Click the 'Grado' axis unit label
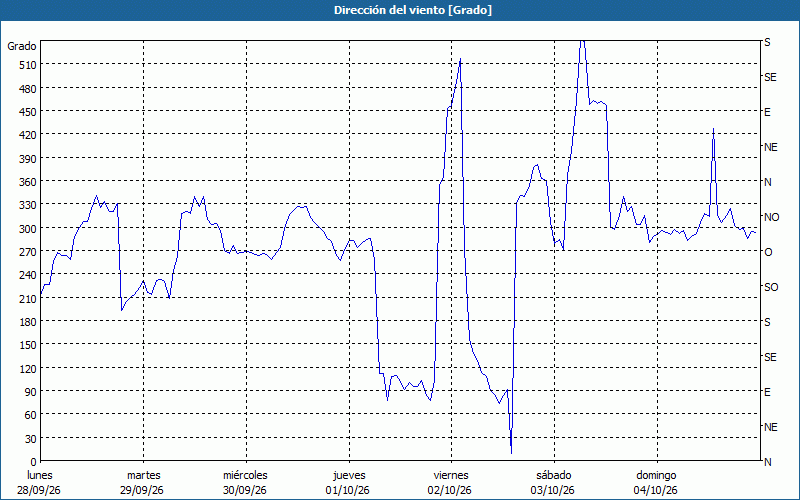Image resolution: width=800 pixels, height=500 pixels. pyautogui.click(x=22, y=46)
